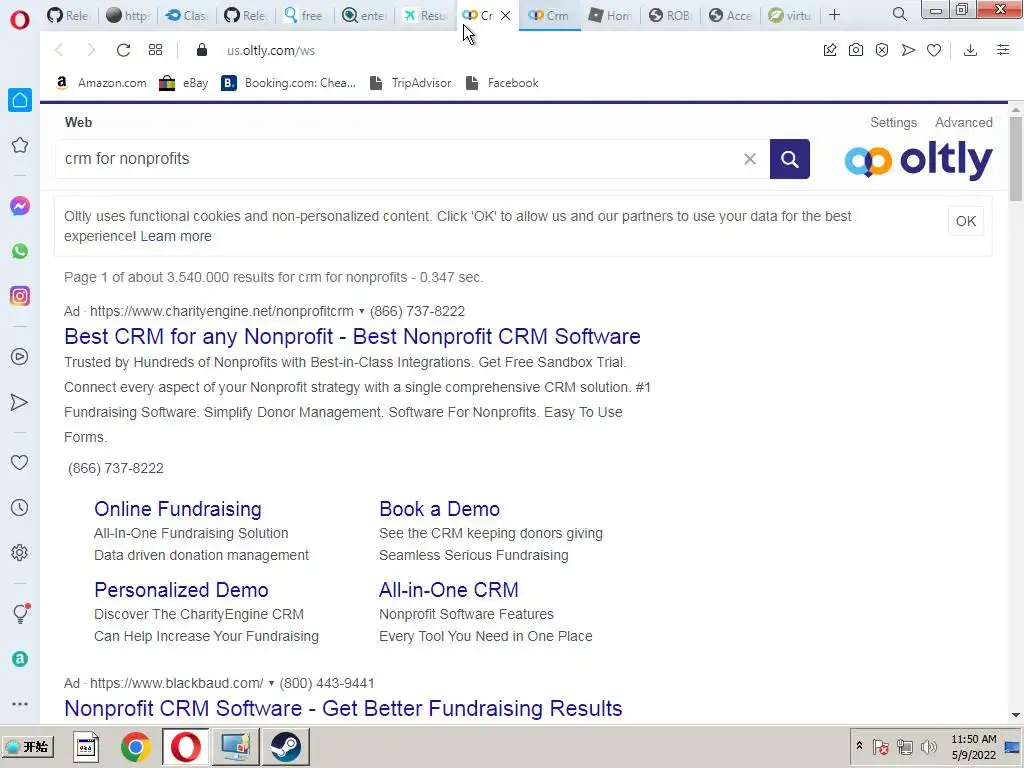Open sidebar My Flow icon

(20, 402)
